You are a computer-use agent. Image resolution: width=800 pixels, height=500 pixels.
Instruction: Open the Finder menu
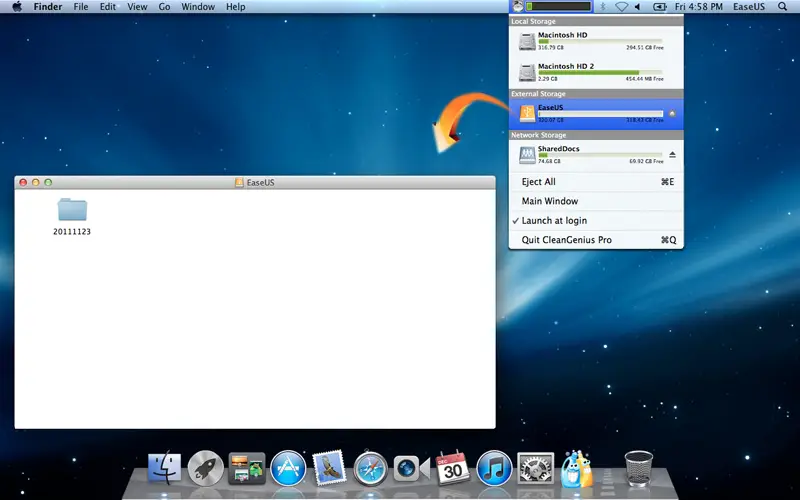pyautogui.click(x=47, y=7)
